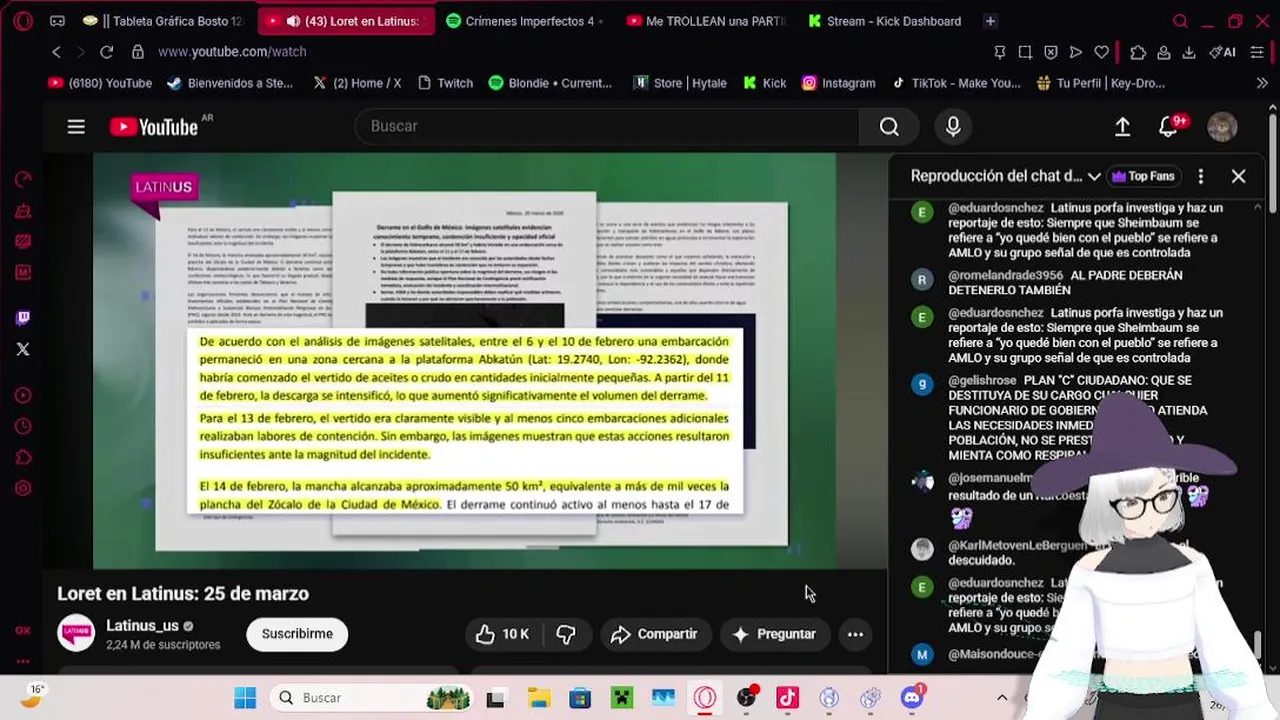The height and width of the screenshot is (720, 1280).
Task: Open the GX Cleaner broom sidebar icon
Action: (23, 210)
